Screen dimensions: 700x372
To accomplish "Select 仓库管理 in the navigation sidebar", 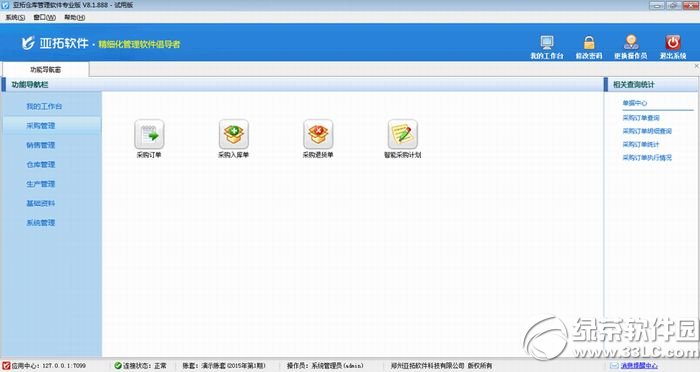I will (41, 165).
